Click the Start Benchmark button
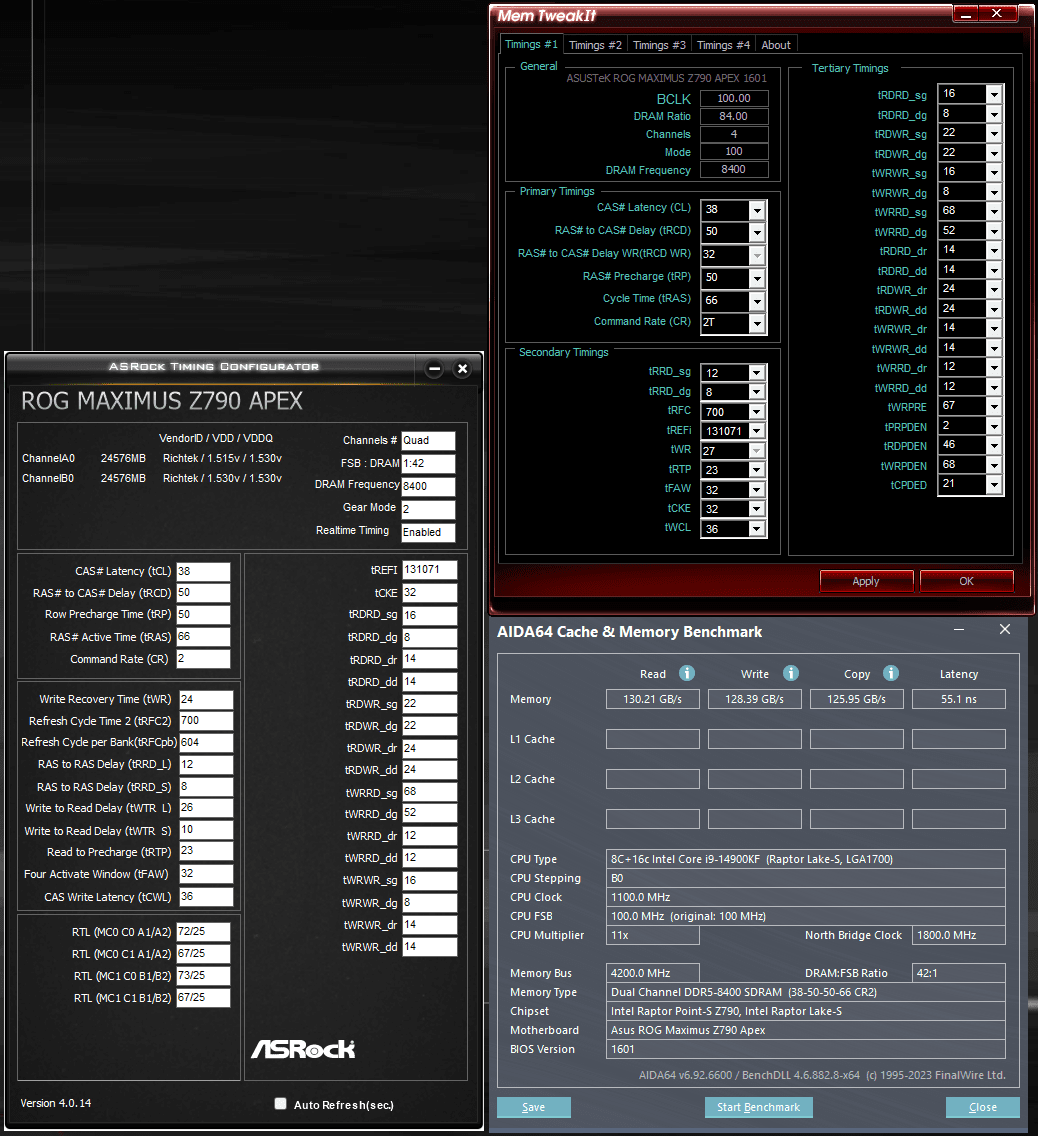Screen dimensions: 1038x1136 [x=758, y=1107]
